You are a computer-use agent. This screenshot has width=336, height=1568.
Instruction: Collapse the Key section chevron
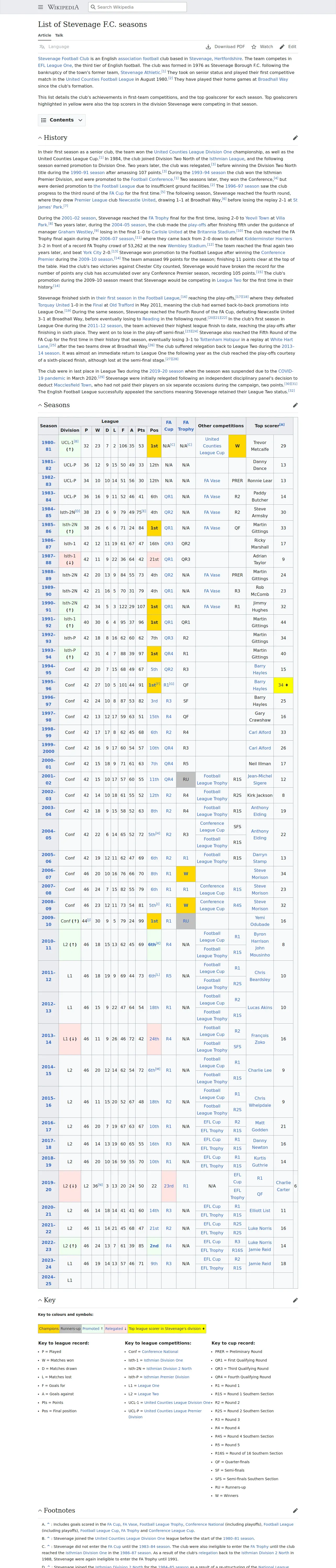[40, 1300]
